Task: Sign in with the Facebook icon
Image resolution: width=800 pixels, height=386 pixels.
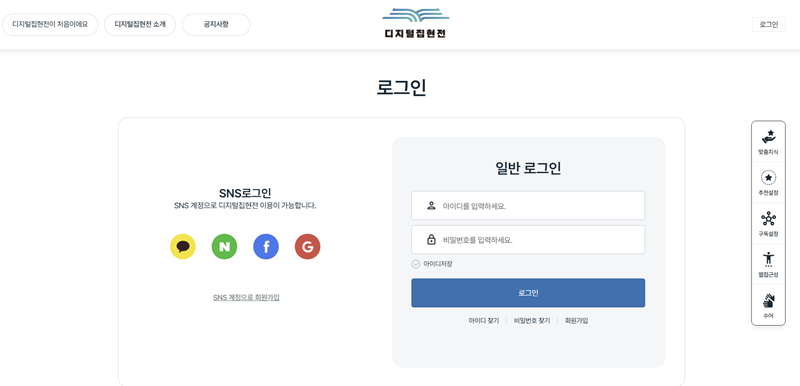Action: pos(266,247)
